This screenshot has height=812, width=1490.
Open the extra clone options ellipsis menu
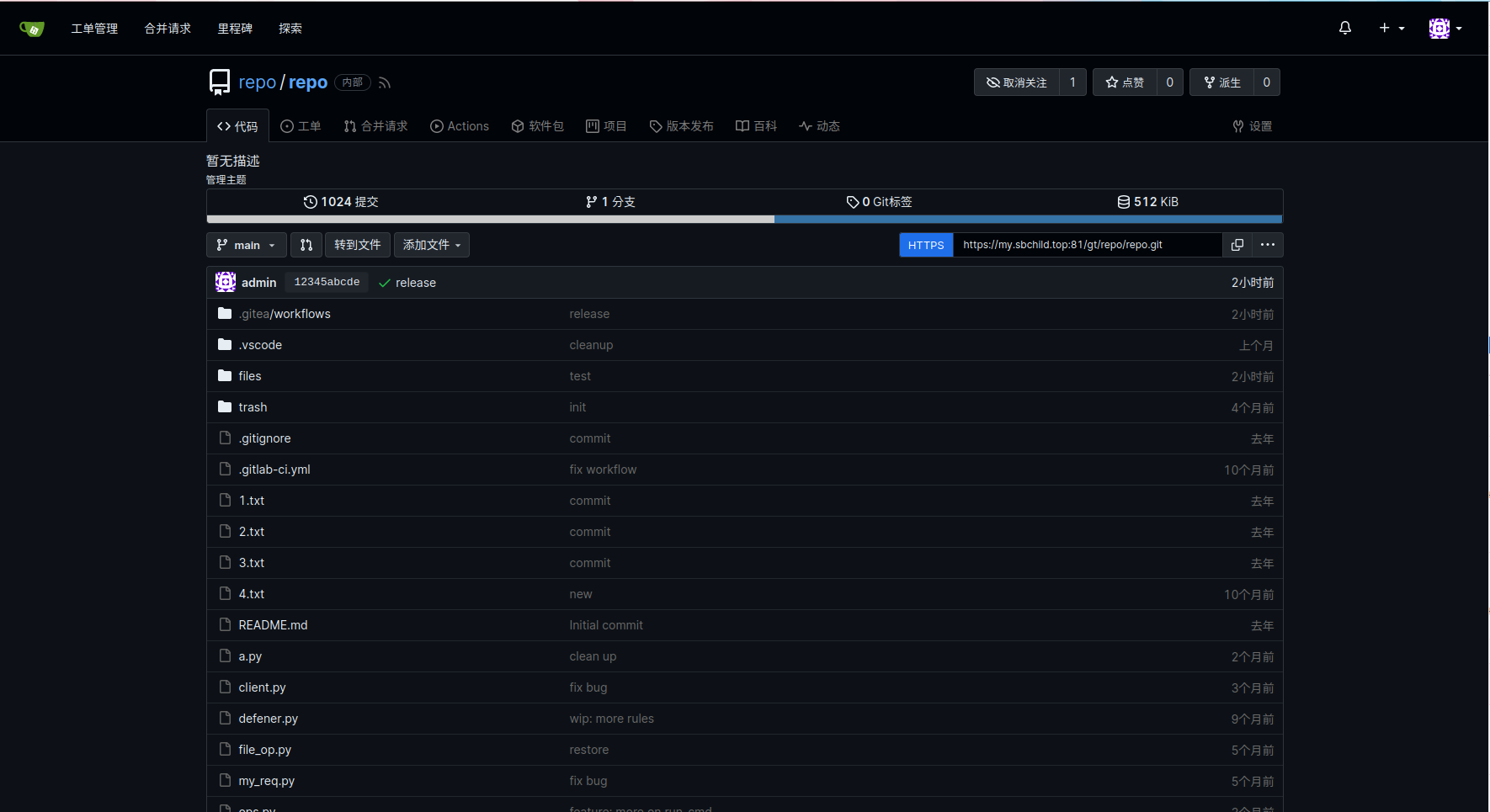coord(1268,245)
